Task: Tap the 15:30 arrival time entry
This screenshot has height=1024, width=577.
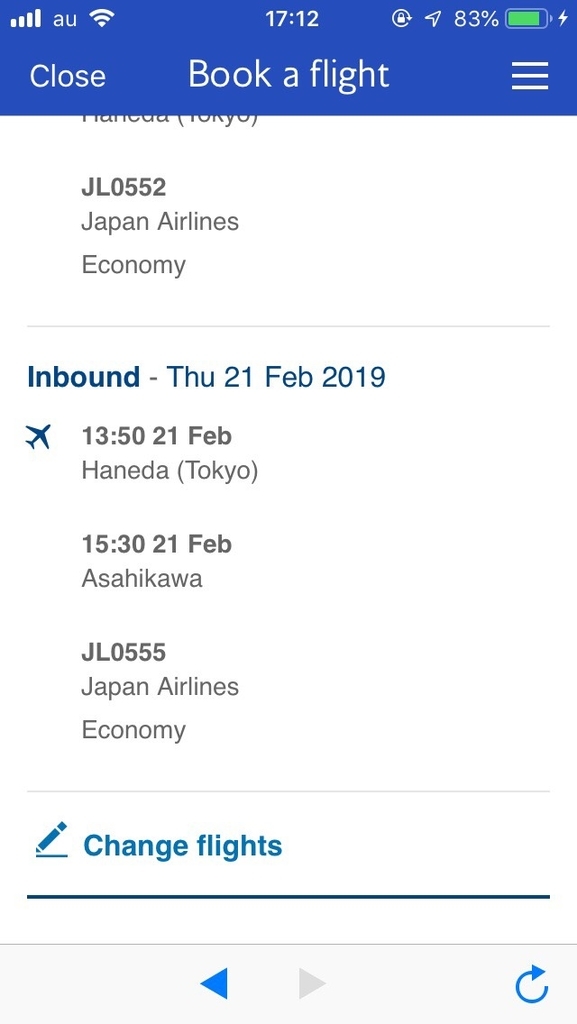Action: (156, 544)
